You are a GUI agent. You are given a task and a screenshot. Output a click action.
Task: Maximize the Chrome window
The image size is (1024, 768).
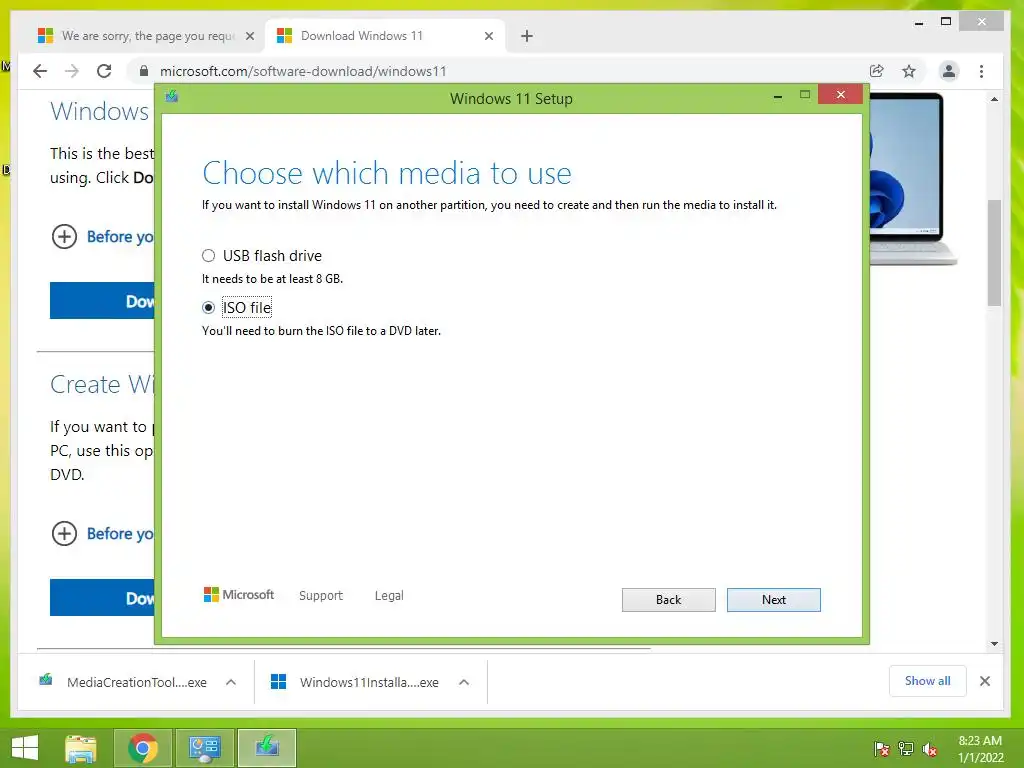(x=946, y=22)
